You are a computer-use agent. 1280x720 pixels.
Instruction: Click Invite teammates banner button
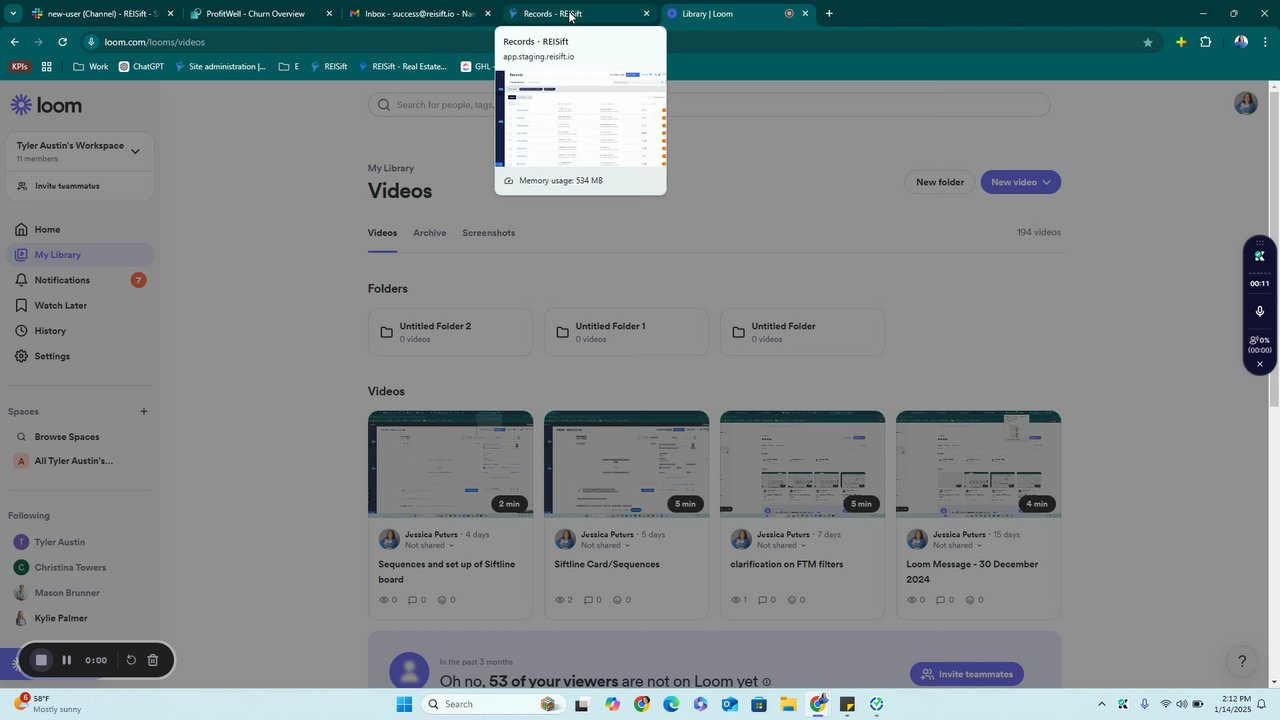click(967, 674)
